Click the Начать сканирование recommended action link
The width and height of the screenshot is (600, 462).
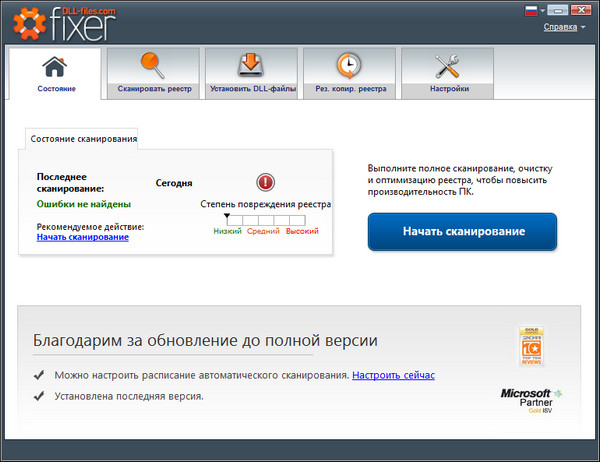(x=83, y=237)
